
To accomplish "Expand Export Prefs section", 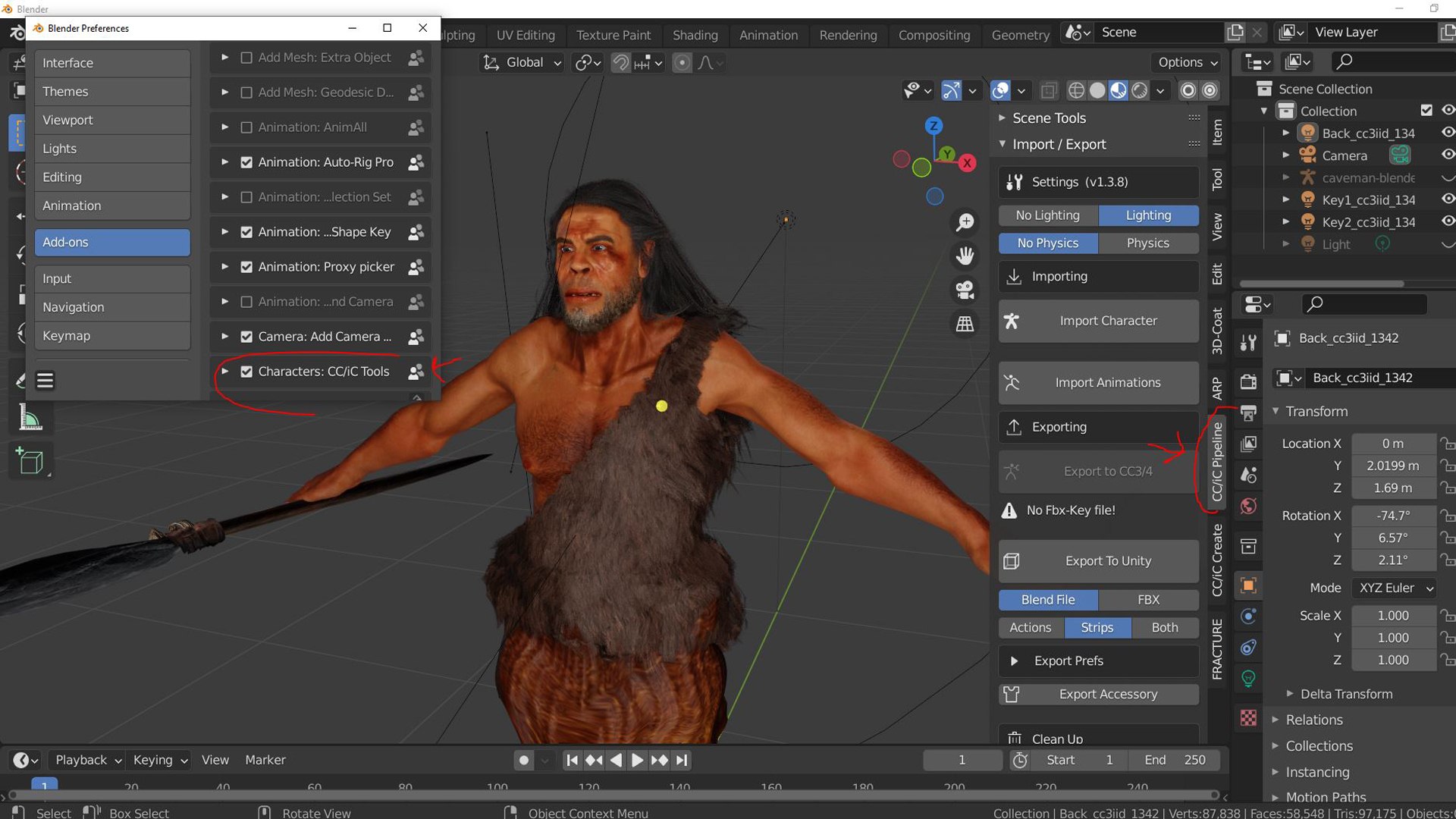I will click(x=1098, y=661).
